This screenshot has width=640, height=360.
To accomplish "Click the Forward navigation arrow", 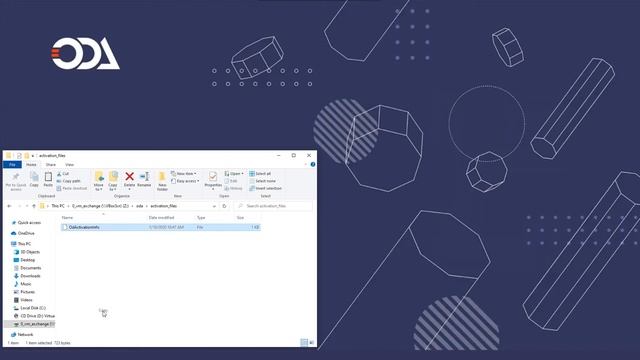I will 19,206.
